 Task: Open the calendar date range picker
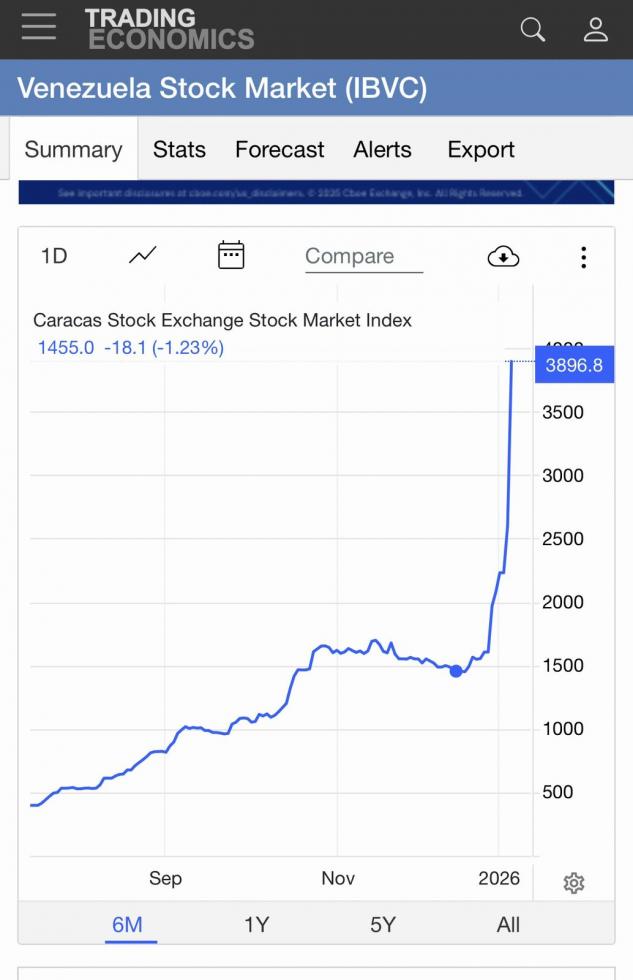(231, 256)
